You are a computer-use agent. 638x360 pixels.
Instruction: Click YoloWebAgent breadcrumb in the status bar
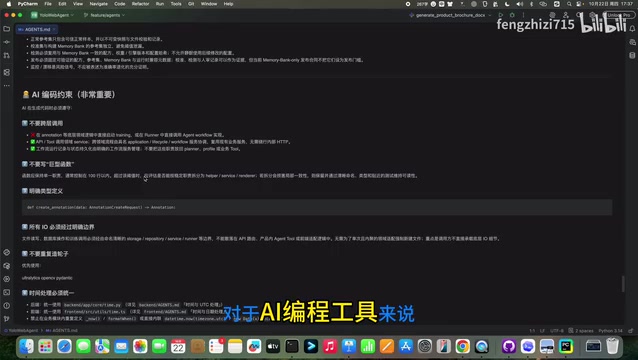click(x=20, y=330)
